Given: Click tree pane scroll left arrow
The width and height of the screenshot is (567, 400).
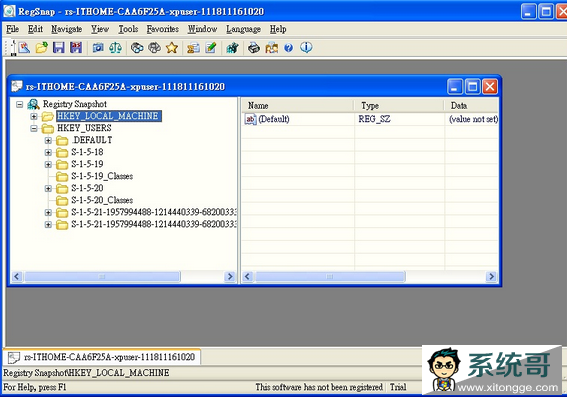Looking at the screenshot, I should pyautogui.click(x=17, y=277).
